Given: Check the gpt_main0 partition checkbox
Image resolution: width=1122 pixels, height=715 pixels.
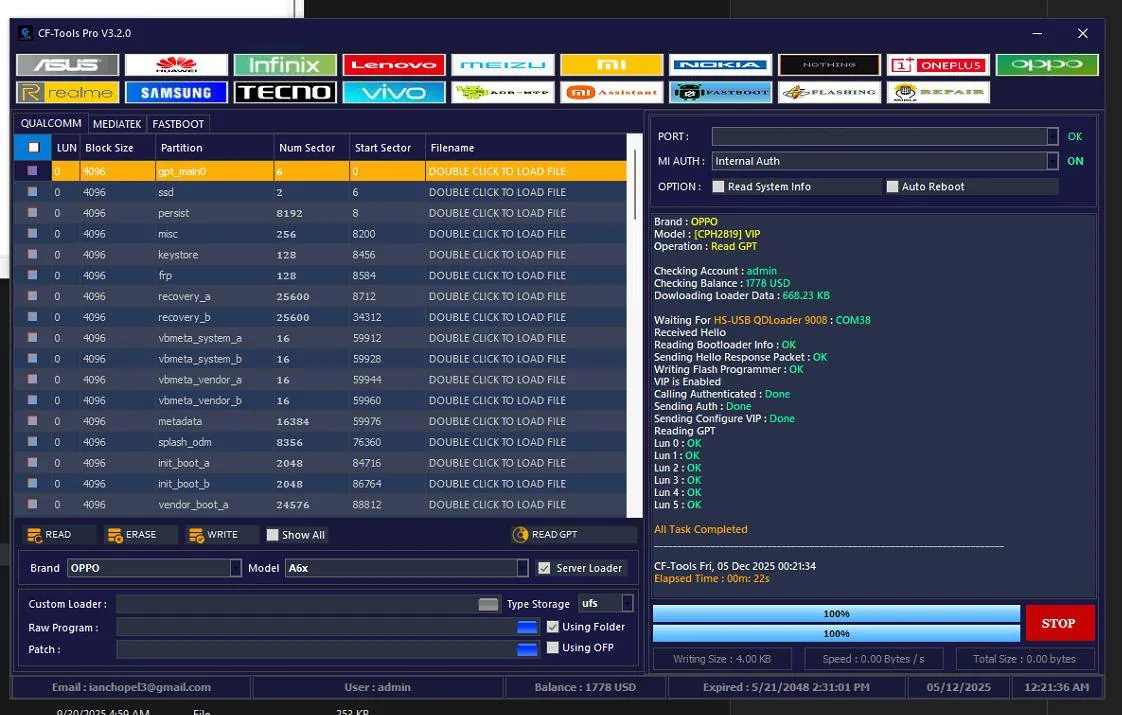Looking at the screenshot, I should (x=32, y=171).
